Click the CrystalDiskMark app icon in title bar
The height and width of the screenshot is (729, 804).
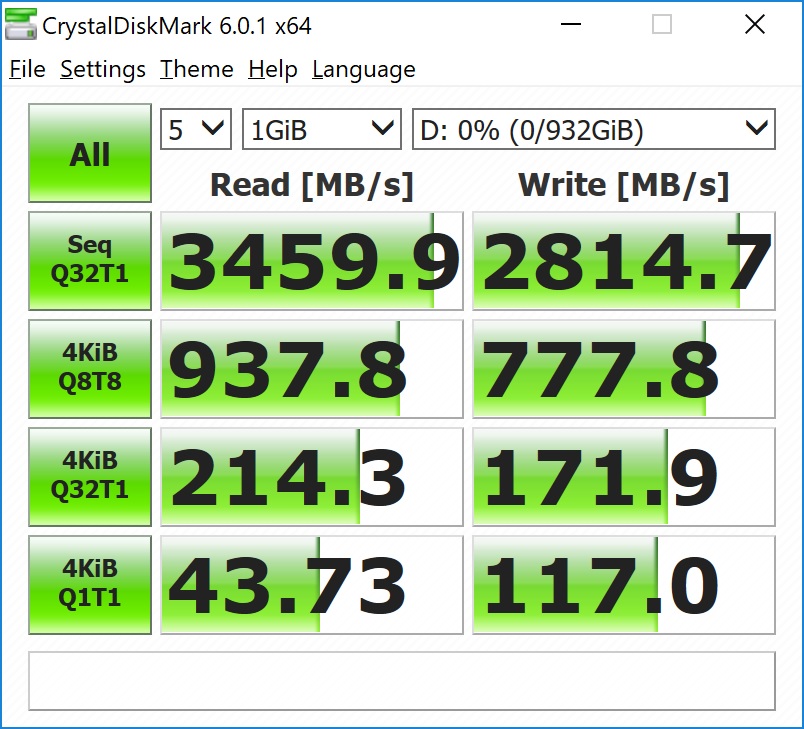21,24
